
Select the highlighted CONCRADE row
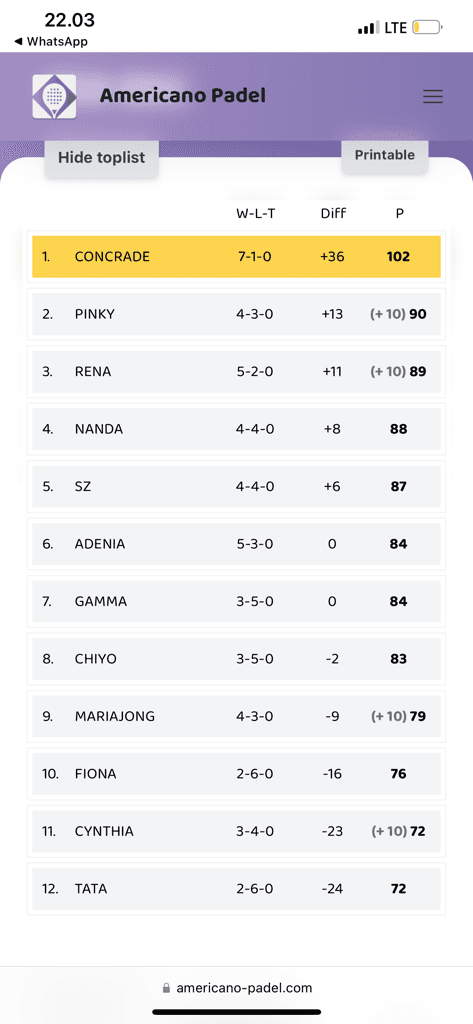point(236,257)
